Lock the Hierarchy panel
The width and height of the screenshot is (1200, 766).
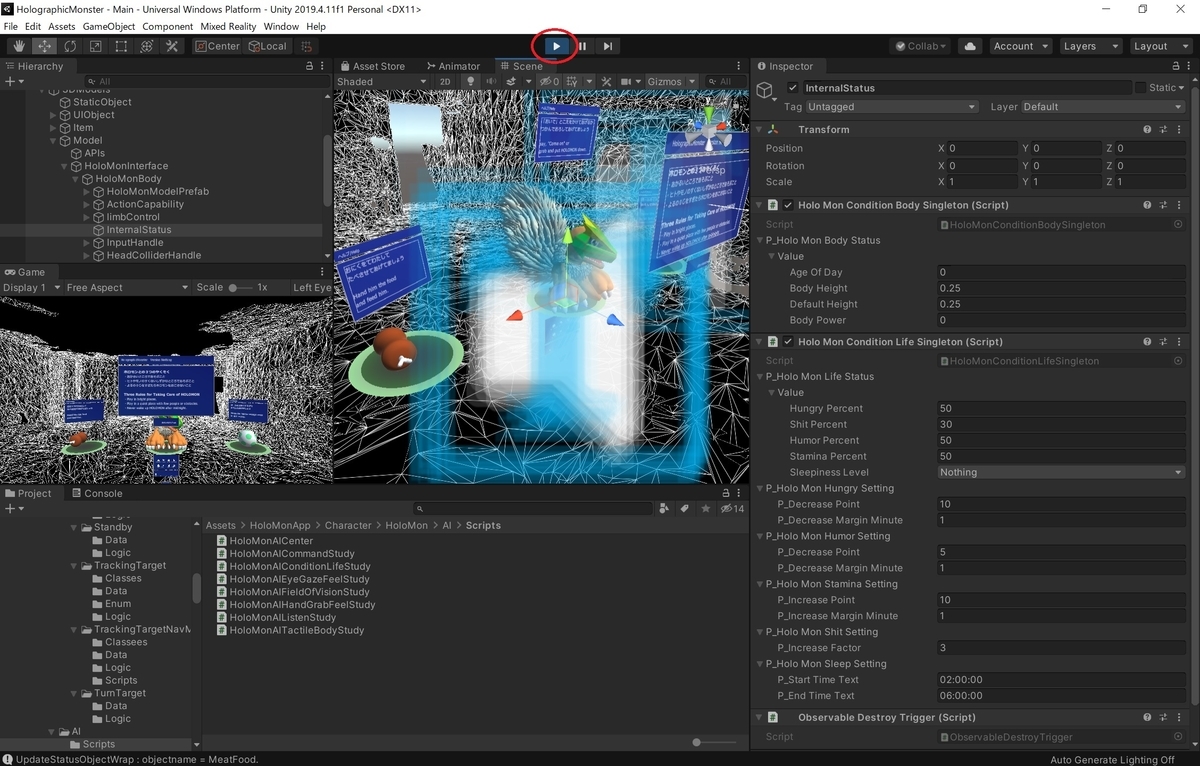pyautogui.click(x=310, y=66)
